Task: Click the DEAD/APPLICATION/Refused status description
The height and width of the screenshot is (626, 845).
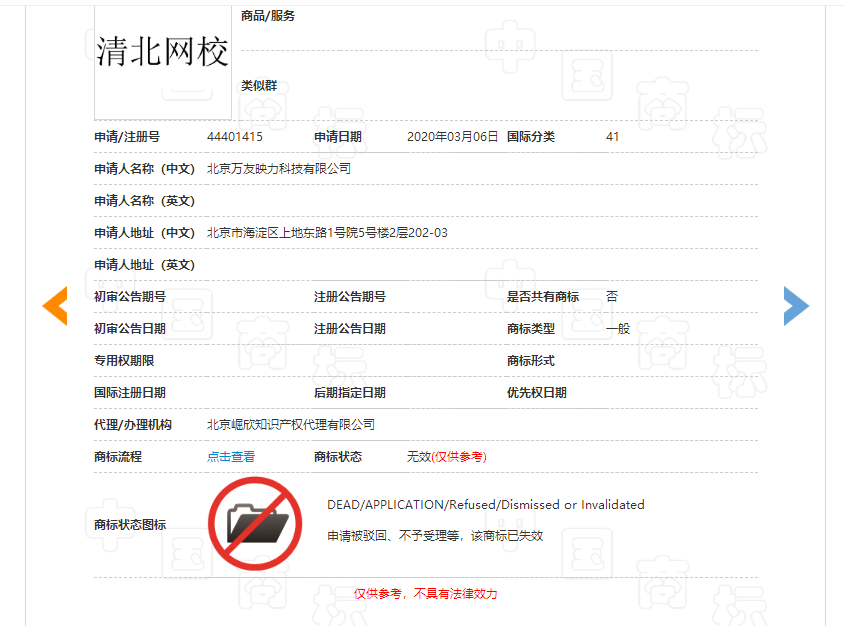Action: (486, 505)
